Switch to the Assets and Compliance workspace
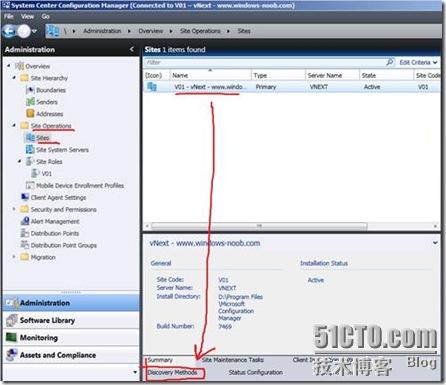446x385 pixels. [x=71, y=355]
